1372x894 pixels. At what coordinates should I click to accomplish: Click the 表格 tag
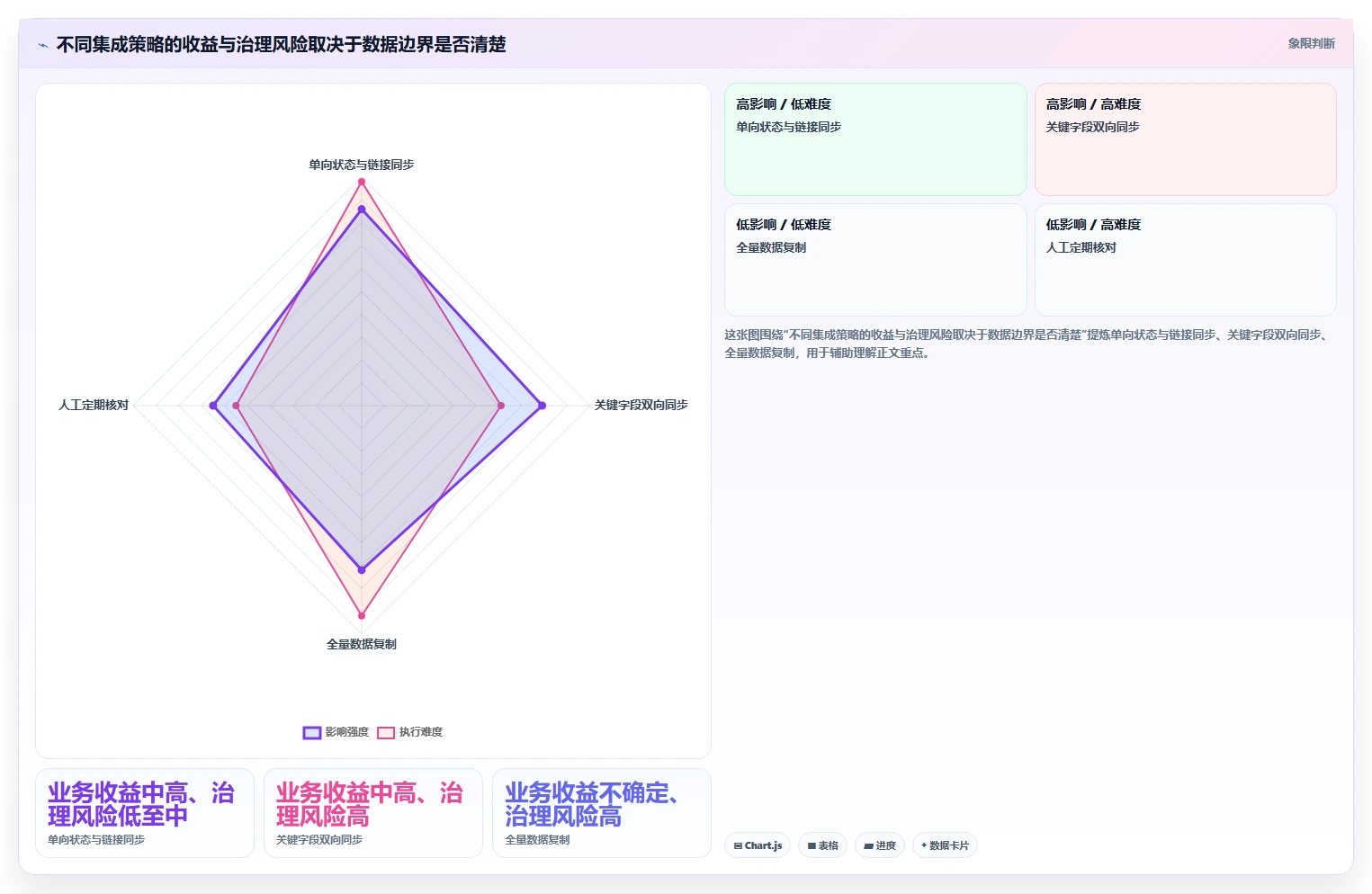click(x=822, y=845)
